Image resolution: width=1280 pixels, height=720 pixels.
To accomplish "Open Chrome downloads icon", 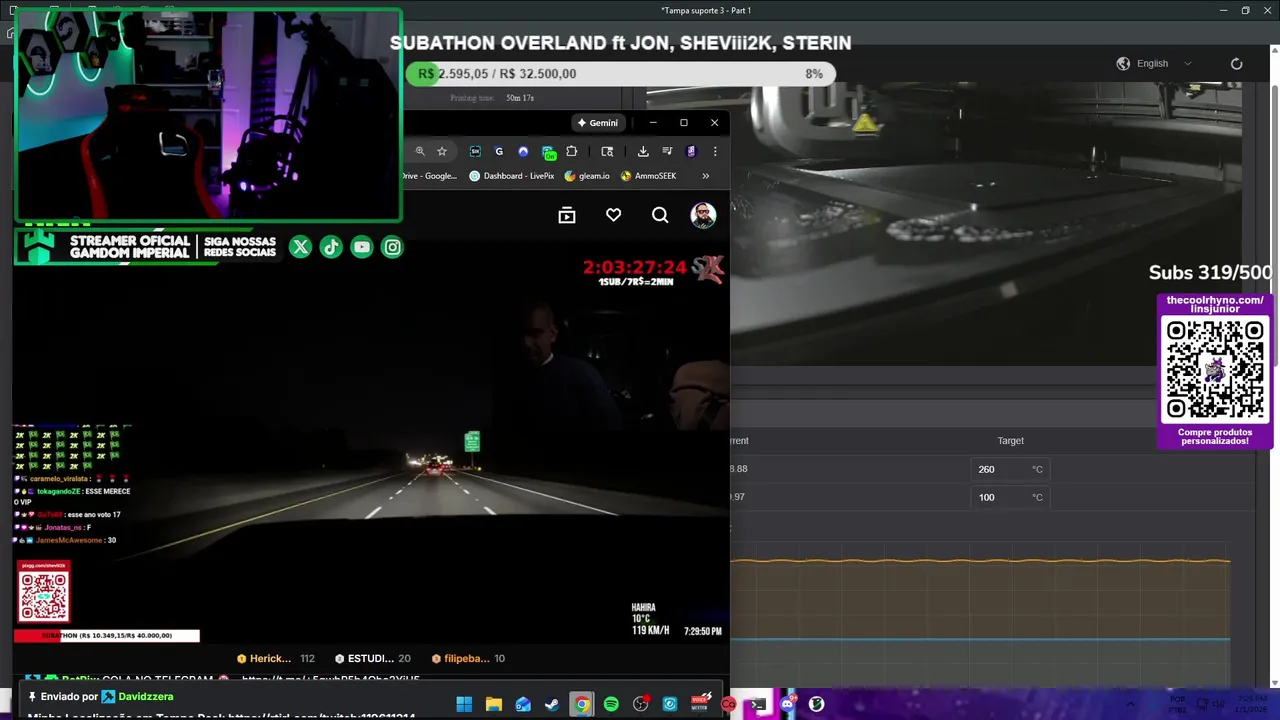I will tap(643, 151).
